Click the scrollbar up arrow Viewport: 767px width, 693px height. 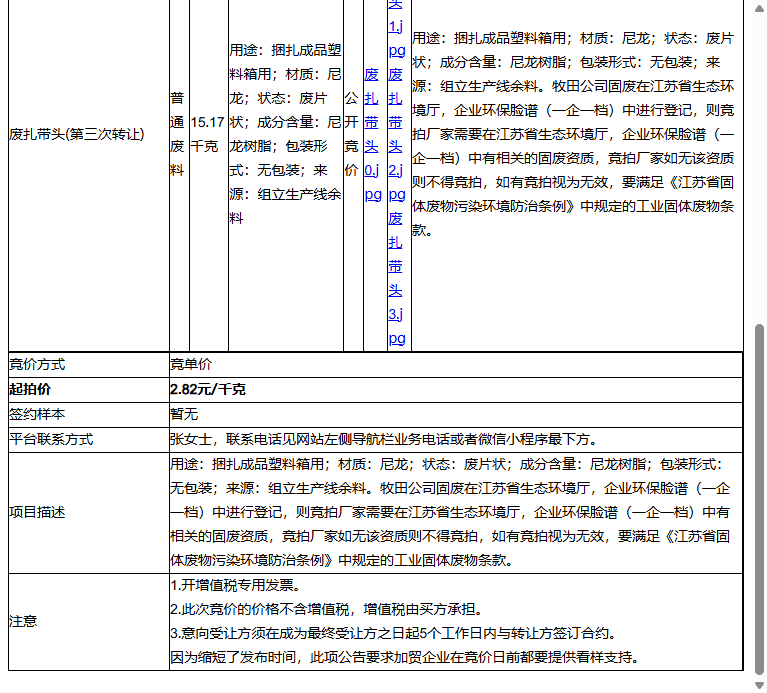pos(759,8)
